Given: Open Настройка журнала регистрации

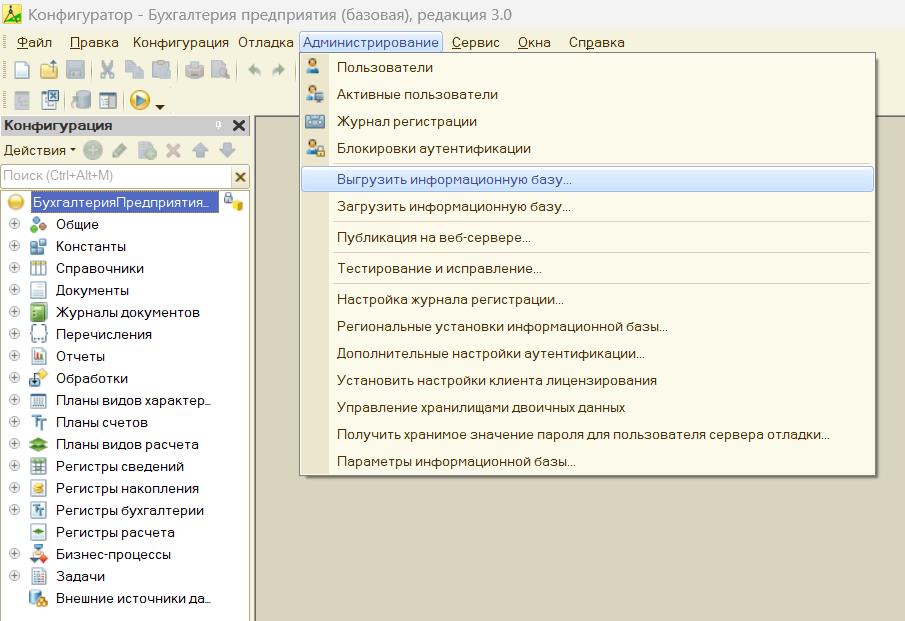Looking at the screenshot, I should click(x=588, y=300).
